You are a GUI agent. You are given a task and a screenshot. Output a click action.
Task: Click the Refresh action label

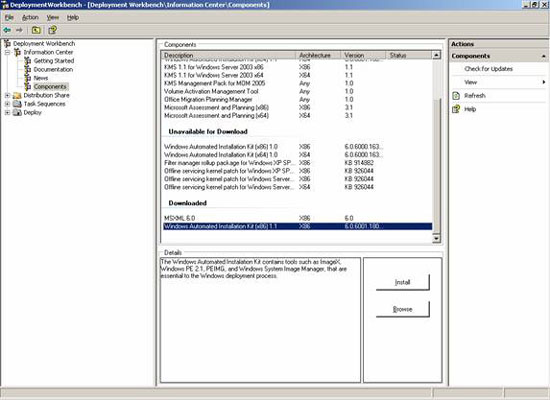475,96
